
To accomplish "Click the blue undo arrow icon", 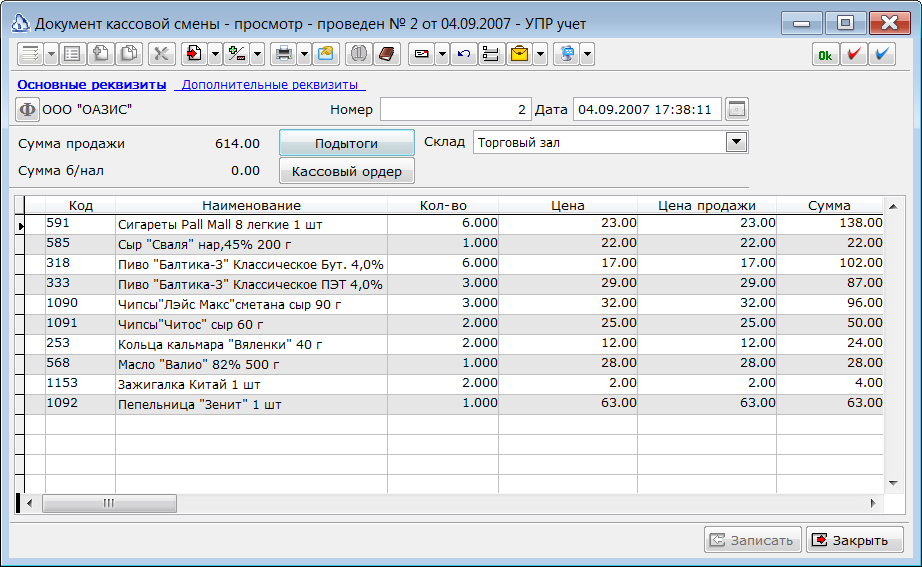I will click(x=464, y=54).
